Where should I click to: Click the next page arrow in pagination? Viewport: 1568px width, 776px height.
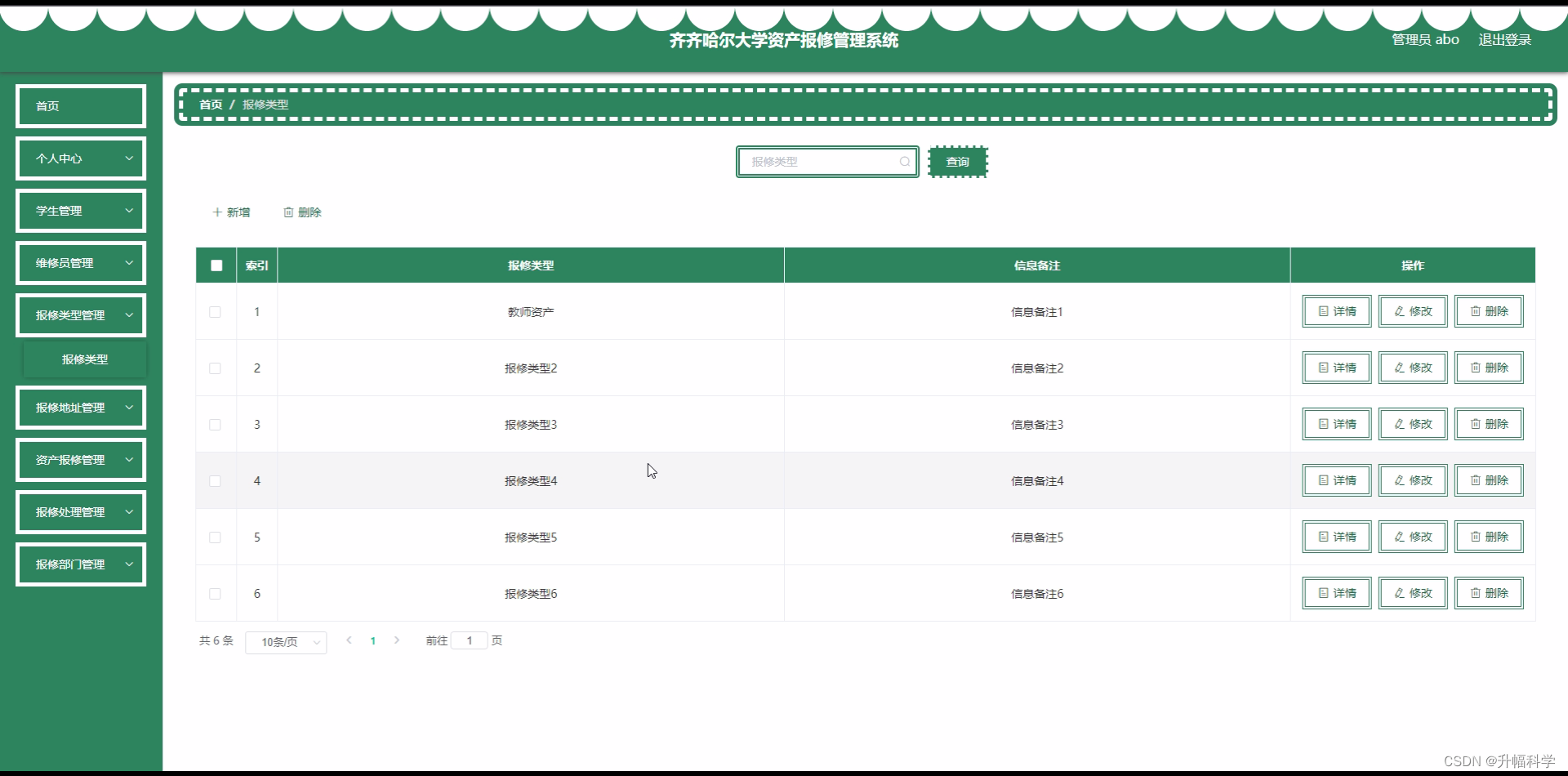pos(397,640)
